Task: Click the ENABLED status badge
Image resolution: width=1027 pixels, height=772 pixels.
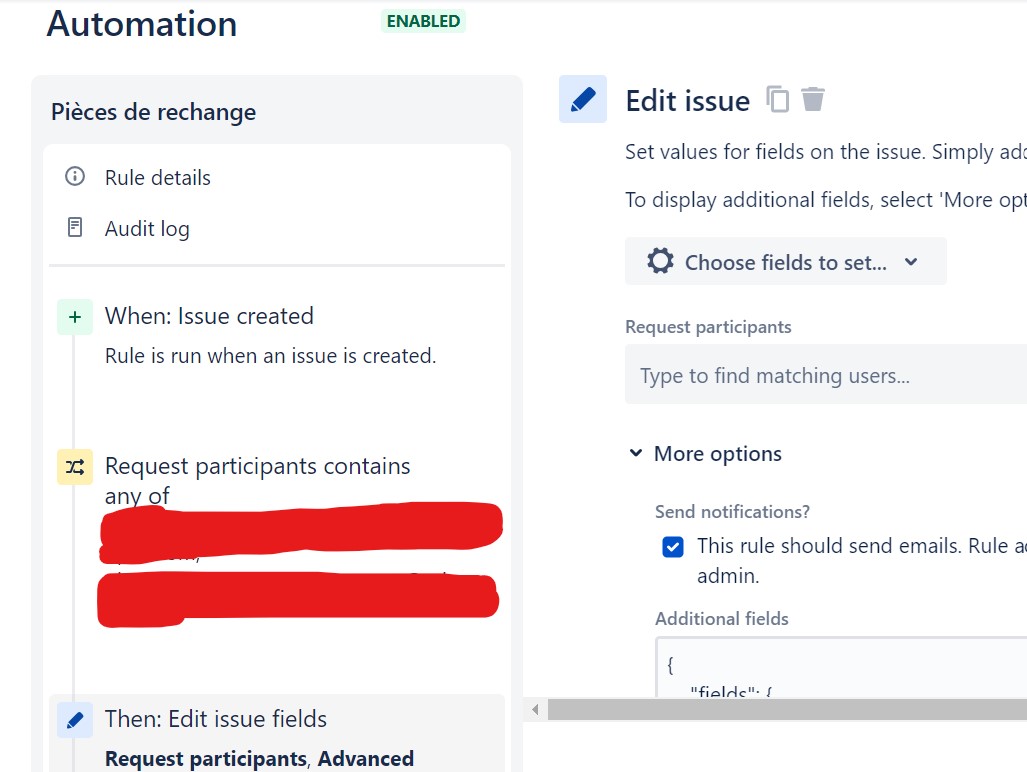Action: coord(422,20)
